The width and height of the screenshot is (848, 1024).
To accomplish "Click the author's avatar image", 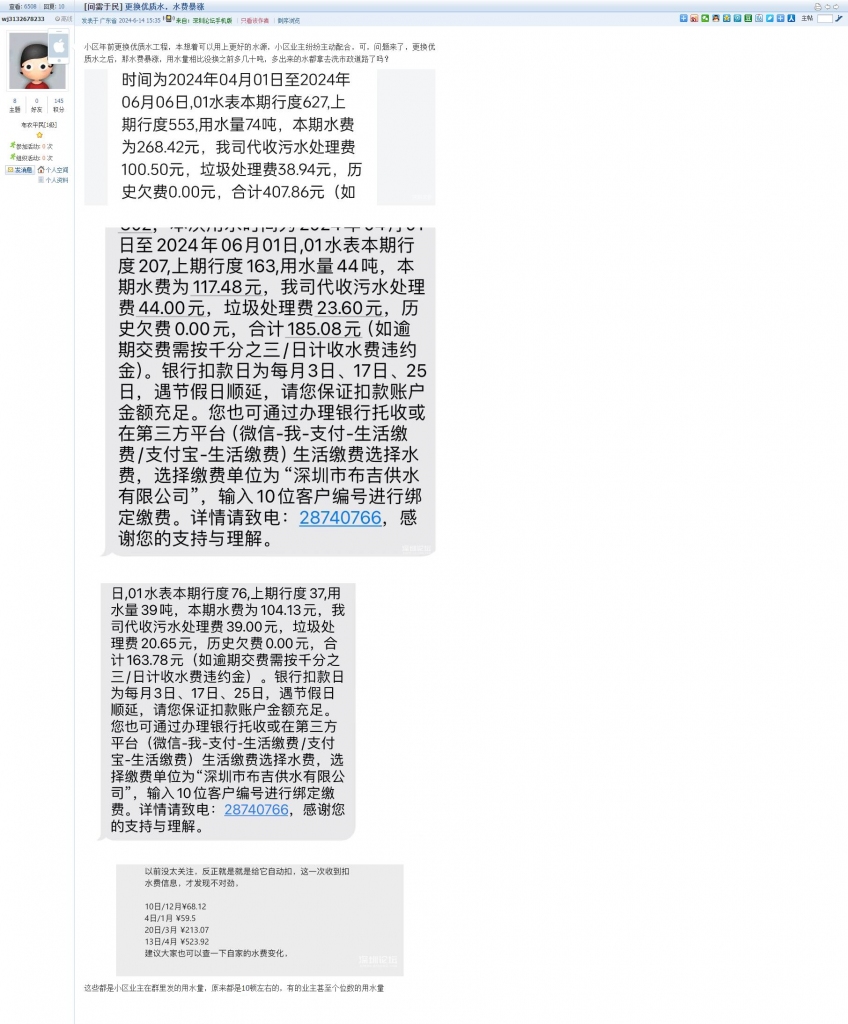I will coord(37,61).
